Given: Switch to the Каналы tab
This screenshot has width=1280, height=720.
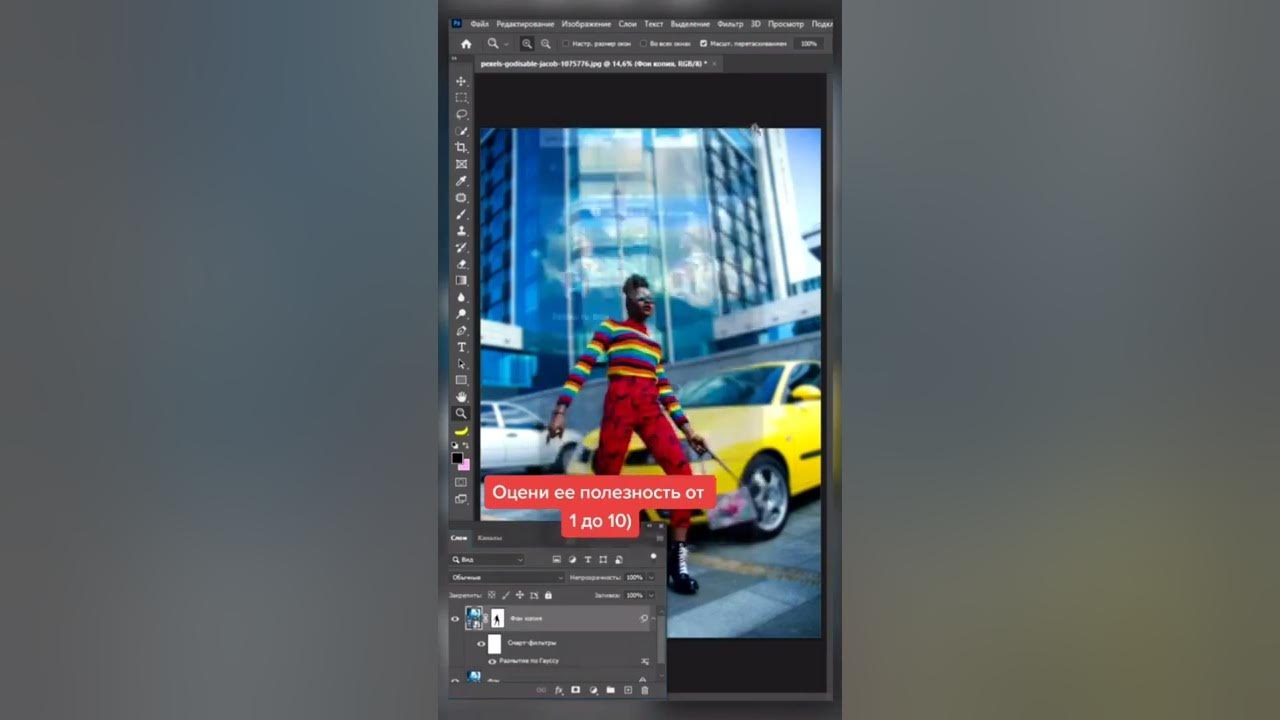Looking at the screenshot, I should (490, 538).
